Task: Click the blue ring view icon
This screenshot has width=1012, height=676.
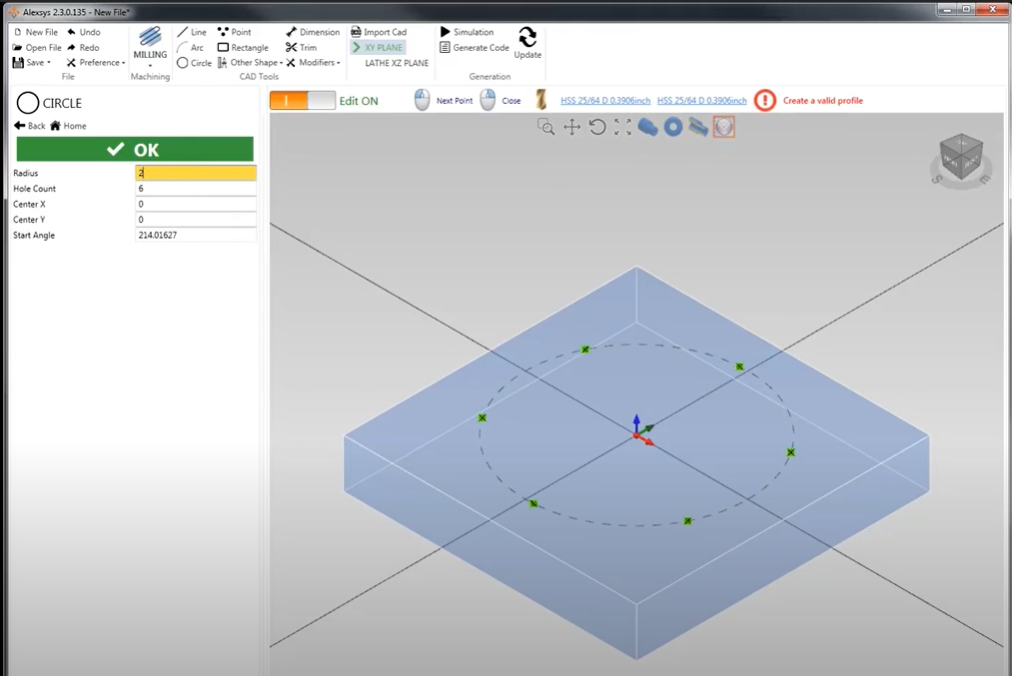Action: 673,127
